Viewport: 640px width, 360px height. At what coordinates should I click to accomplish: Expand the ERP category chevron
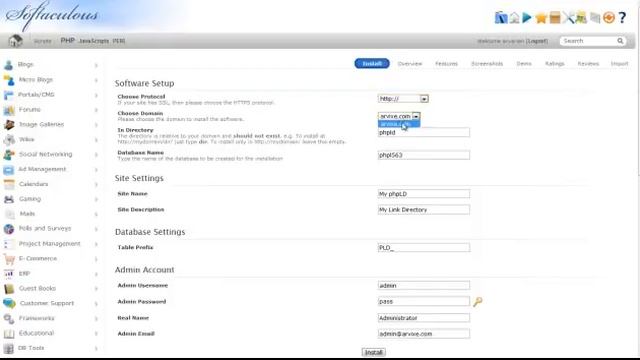(x=96, y=274)
